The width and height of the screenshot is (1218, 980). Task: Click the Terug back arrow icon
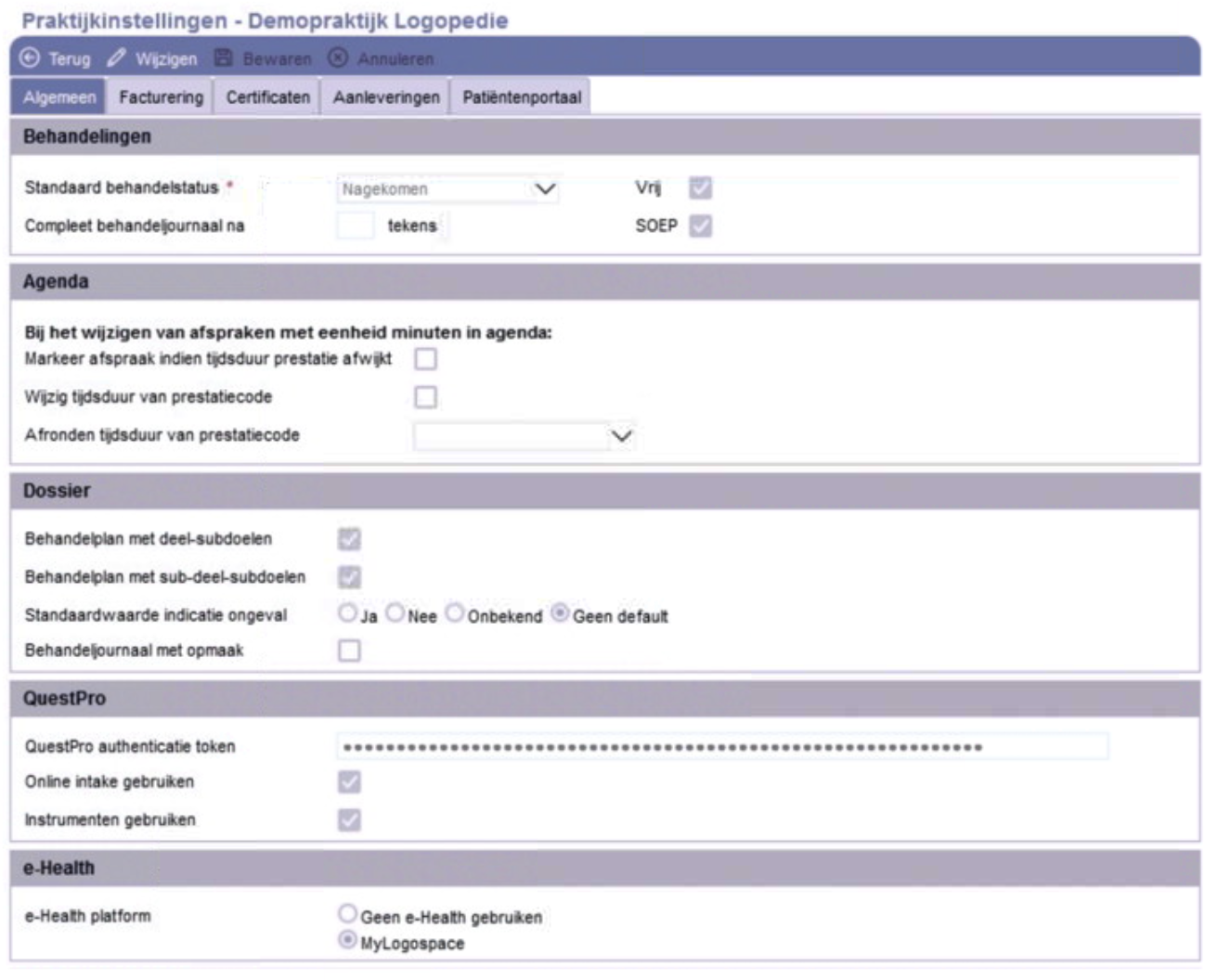tap(30, 58)
